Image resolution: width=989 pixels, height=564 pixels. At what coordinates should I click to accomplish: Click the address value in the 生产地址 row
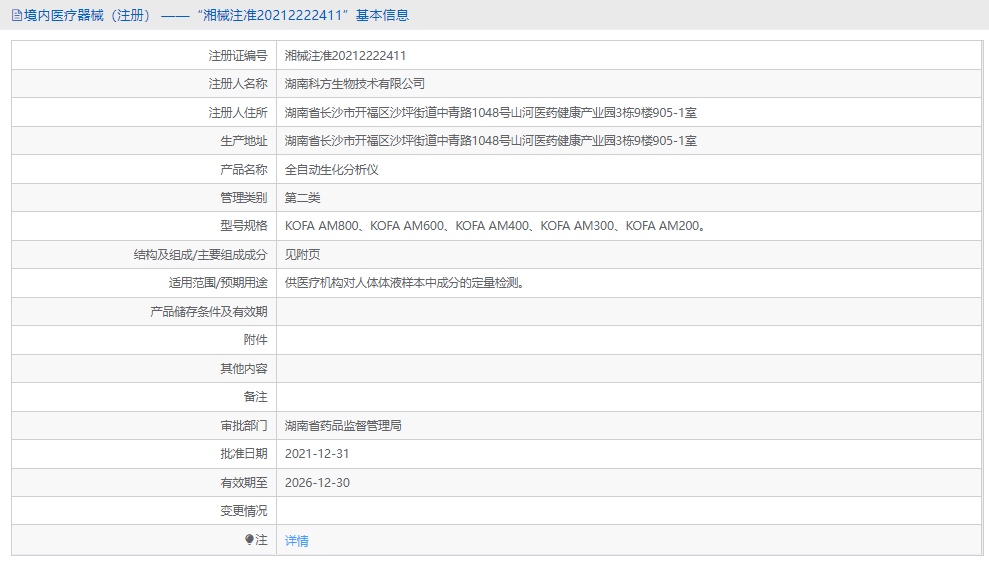tap(491, 141)
